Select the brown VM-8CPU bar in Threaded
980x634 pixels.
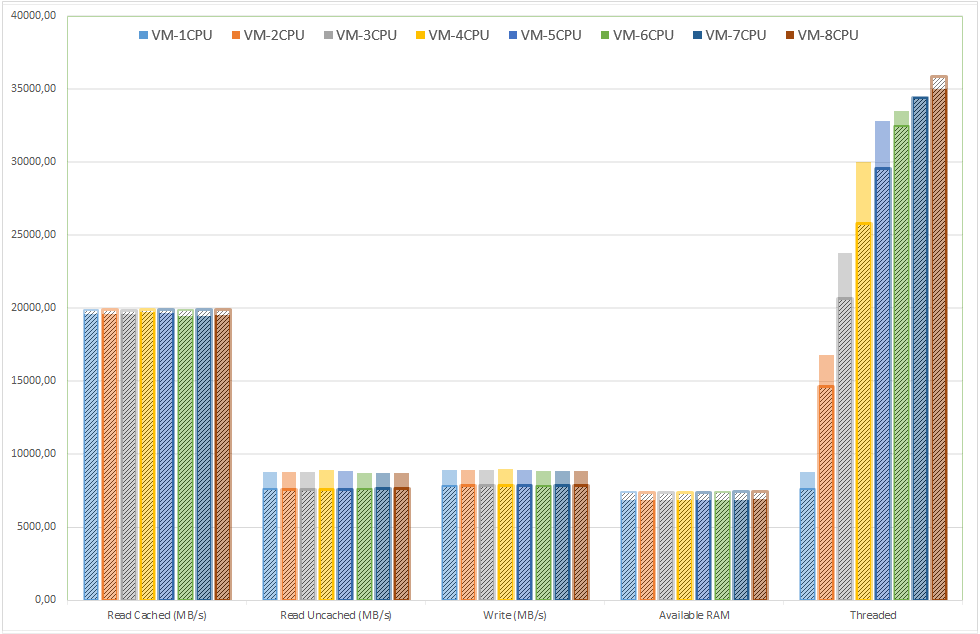point(939,338)
